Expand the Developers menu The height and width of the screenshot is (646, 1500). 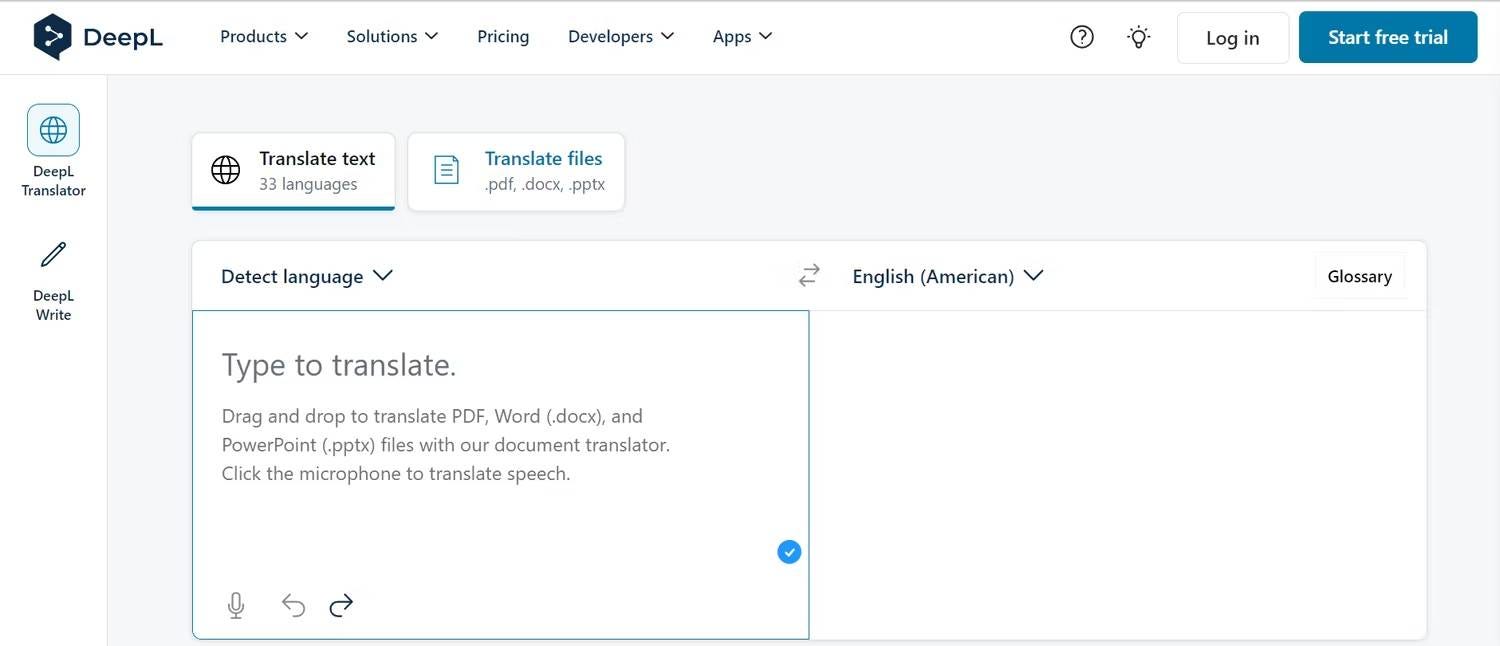621,36
